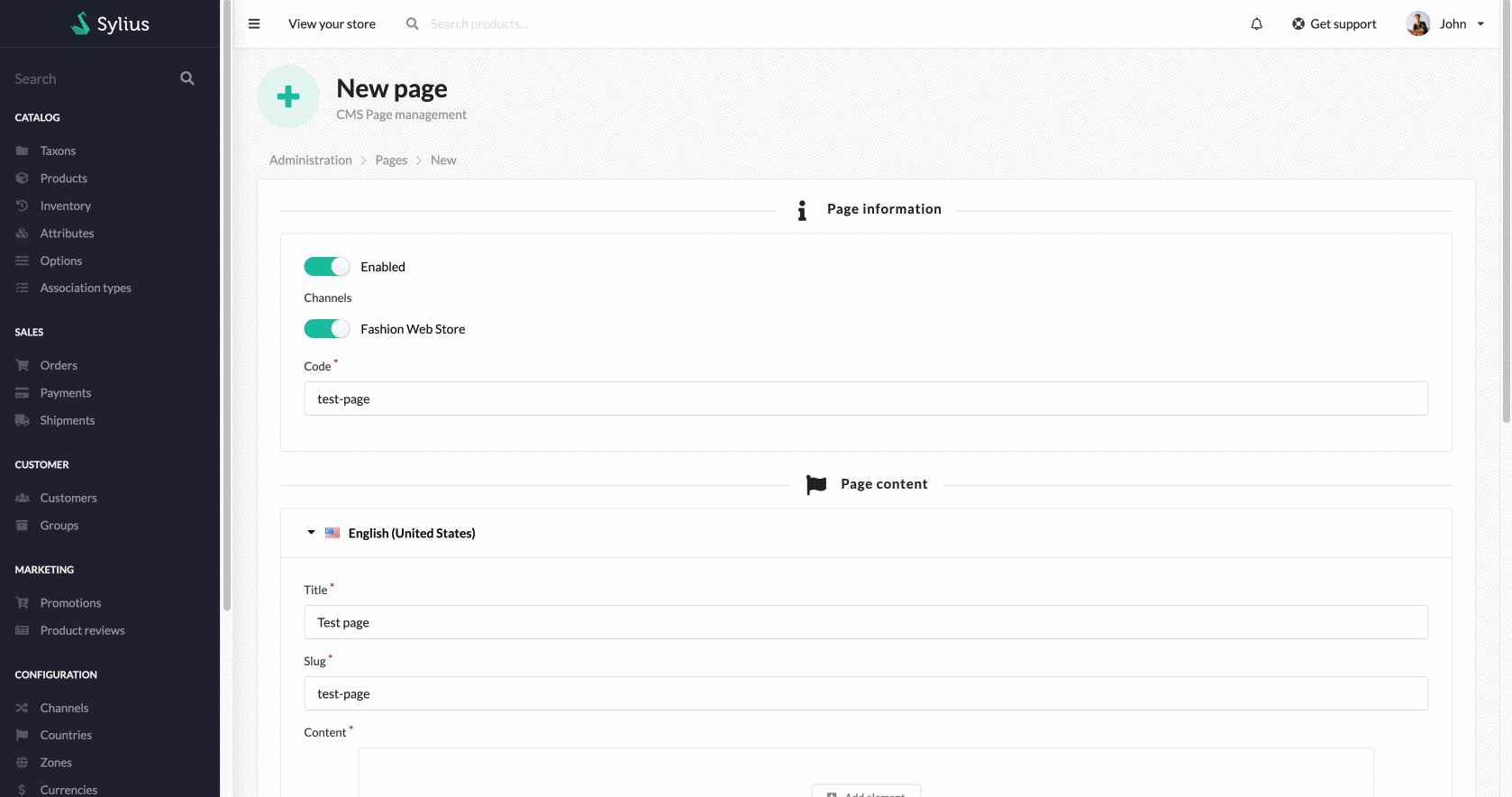Click the Promotions icon
Screen dimensions: 1512x797
23,603
